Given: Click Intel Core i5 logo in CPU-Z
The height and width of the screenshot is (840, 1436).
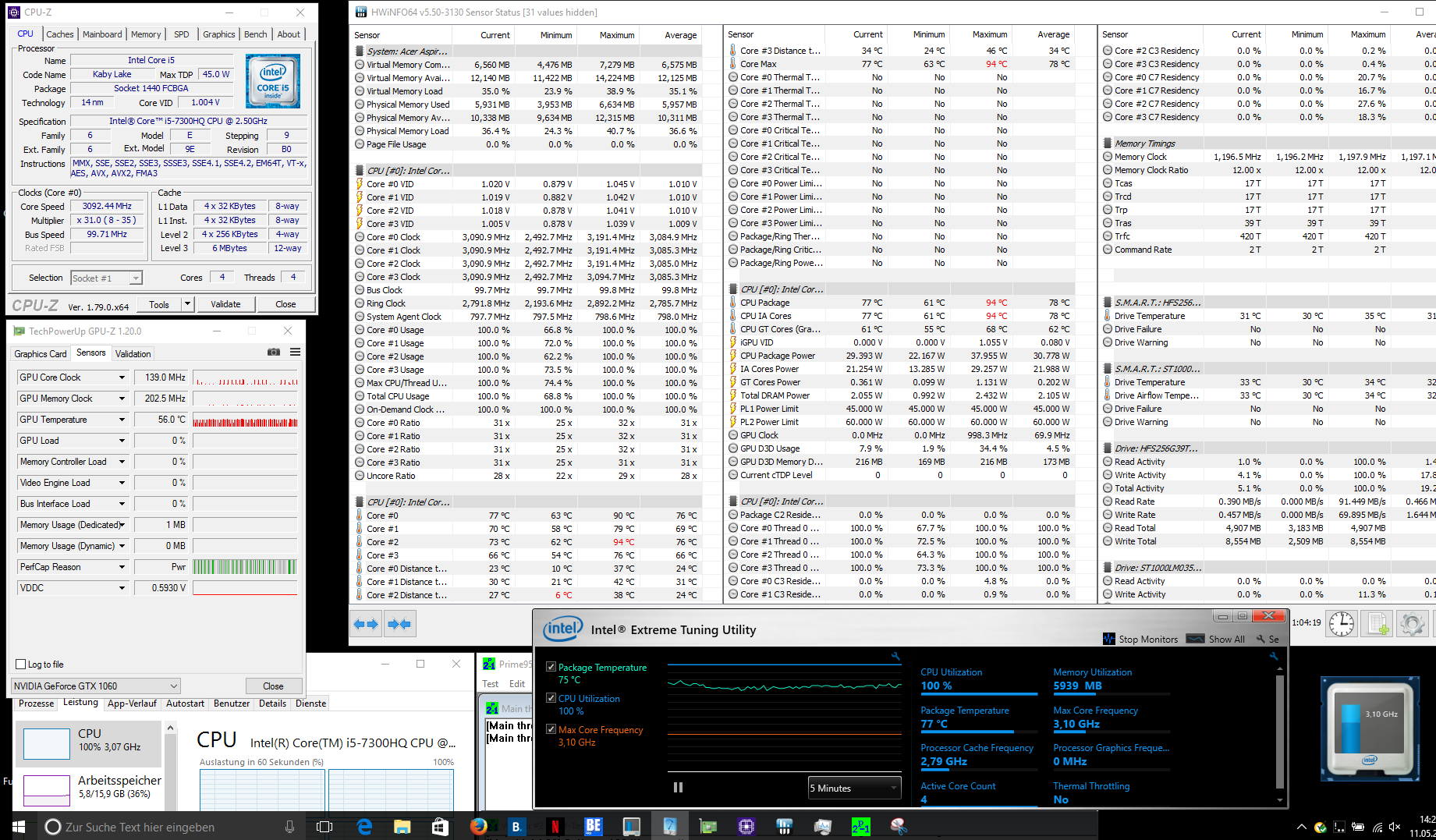Looking at the screenshot, I should (273, 81).
